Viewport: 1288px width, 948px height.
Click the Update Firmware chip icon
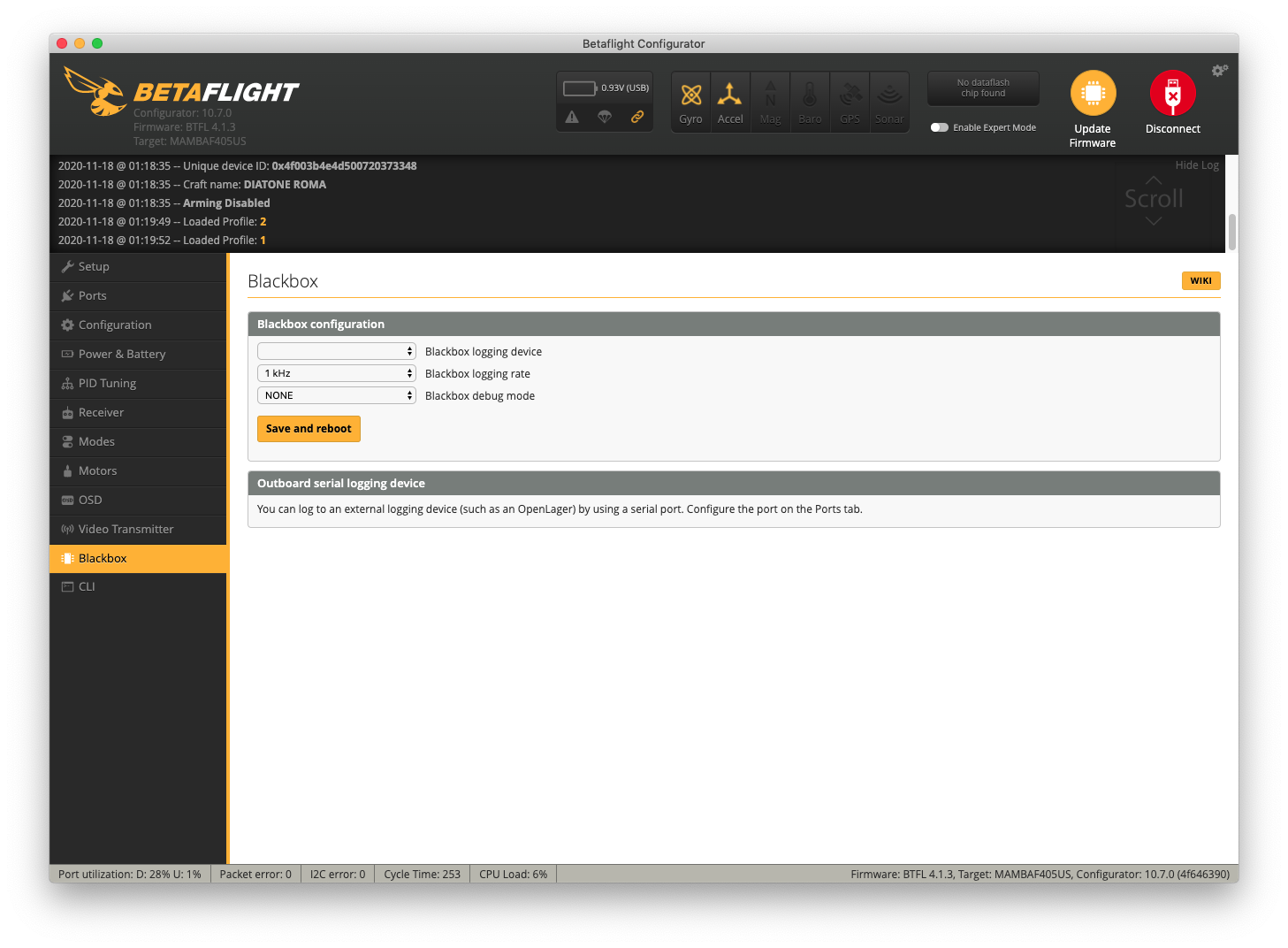tap(1093, 93)
